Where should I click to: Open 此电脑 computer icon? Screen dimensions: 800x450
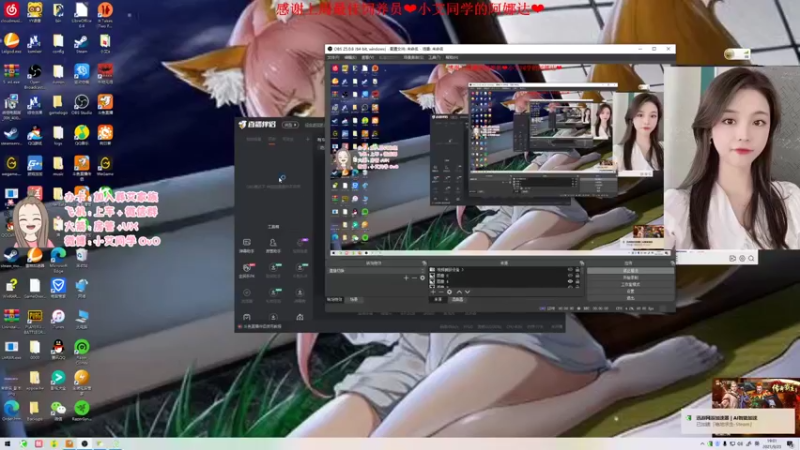81,318
